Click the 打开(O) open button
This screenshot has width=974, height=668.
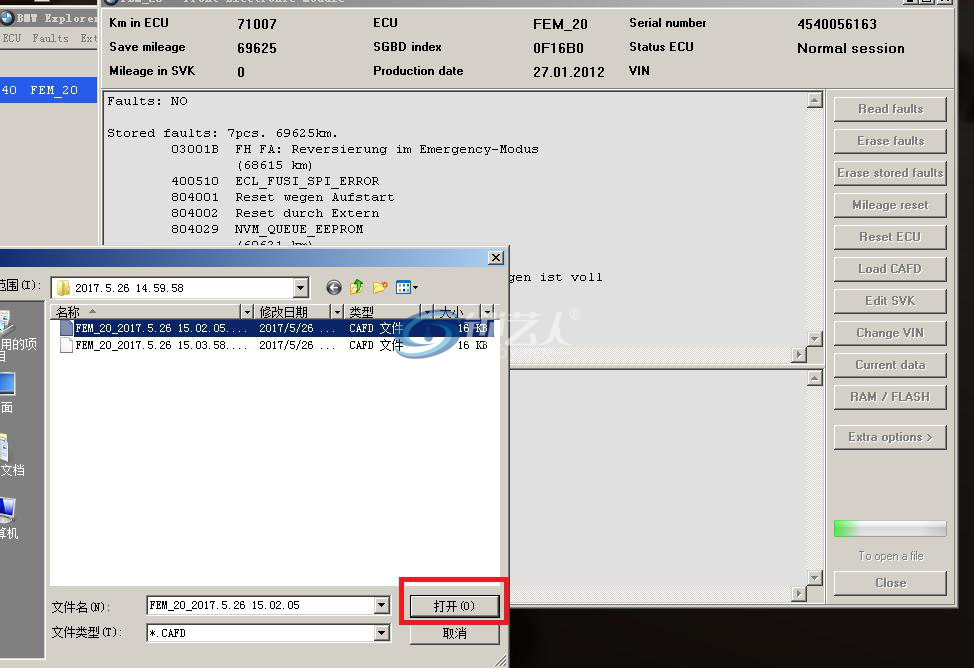(x=454, y=606)
